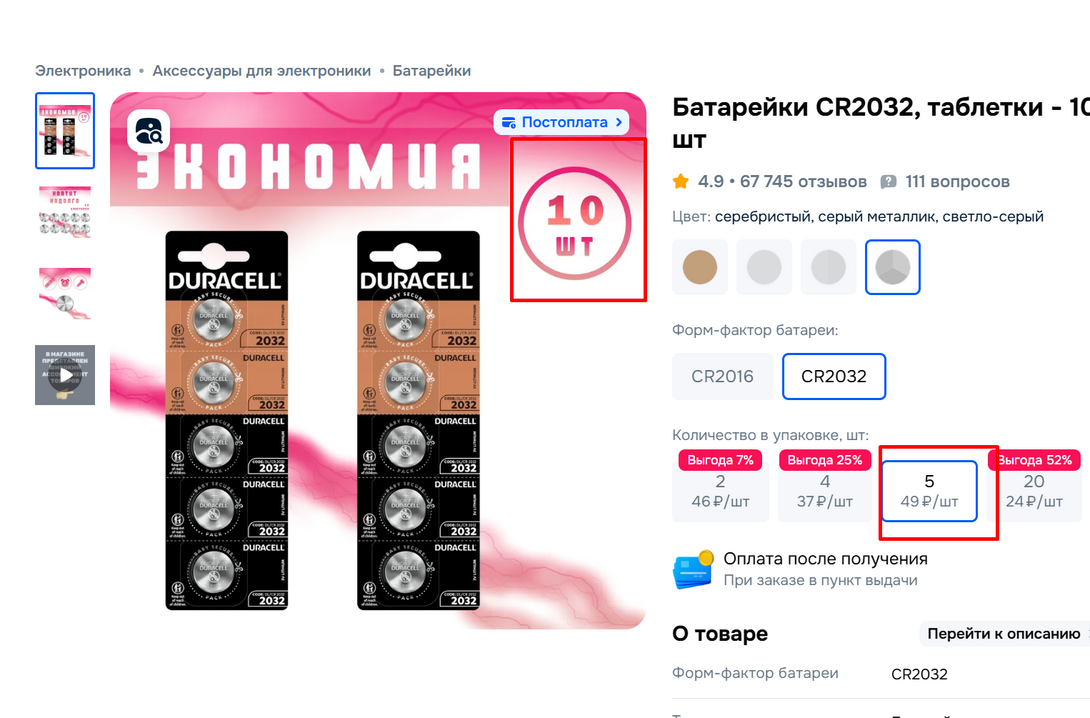Click the Постоплата badge with chevron
This screenshot has width=1090, height=718.
pos(562,122)
